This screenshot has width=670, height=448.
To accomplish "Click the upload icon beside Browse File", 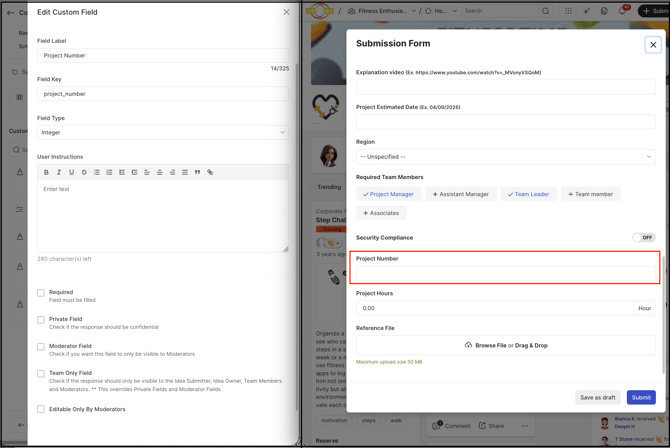I will point(468,345).
